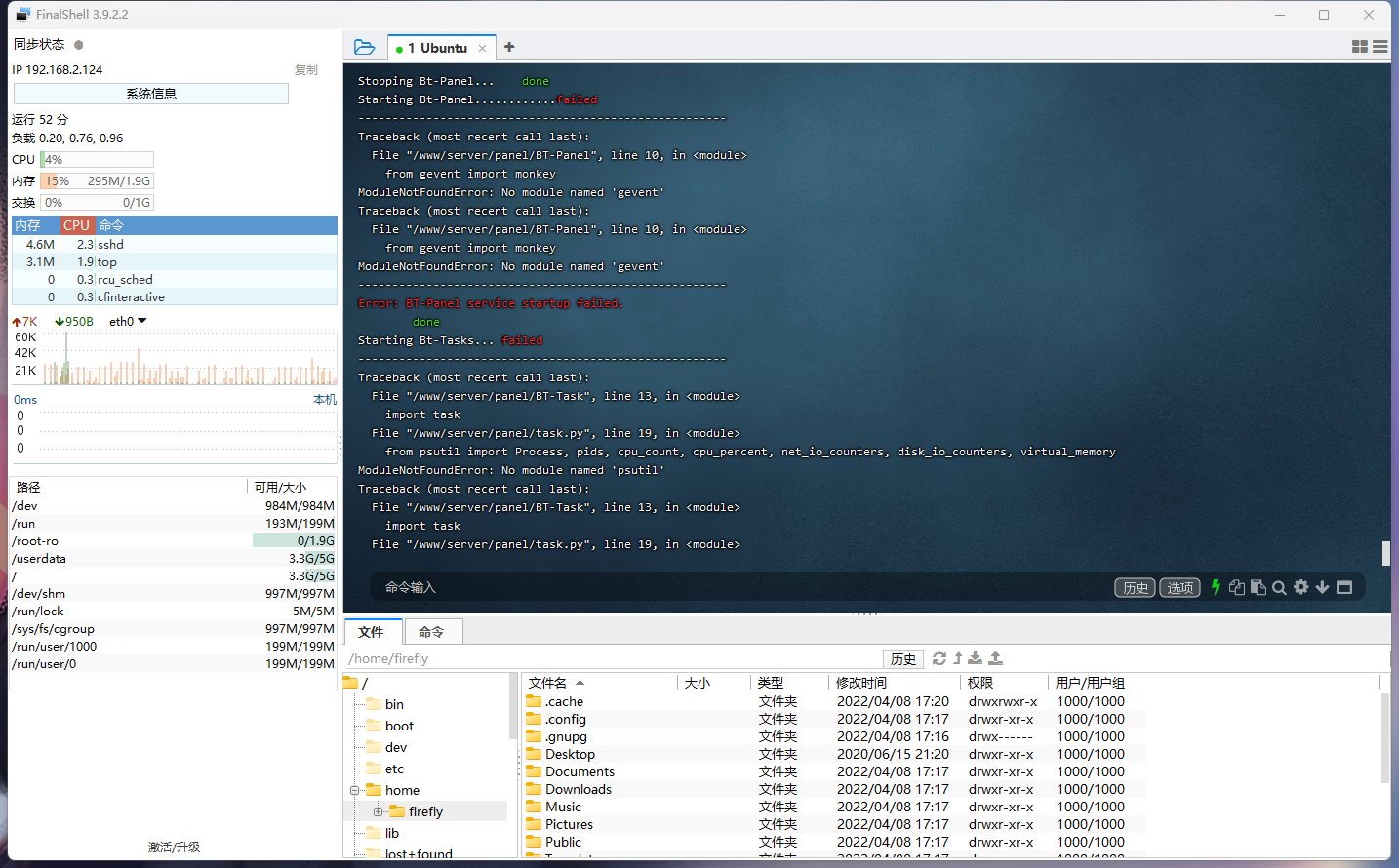The width and height of the screenshot is (1399, 868).
Task: Add a new session tab with plus
Action: click(509, 47)
